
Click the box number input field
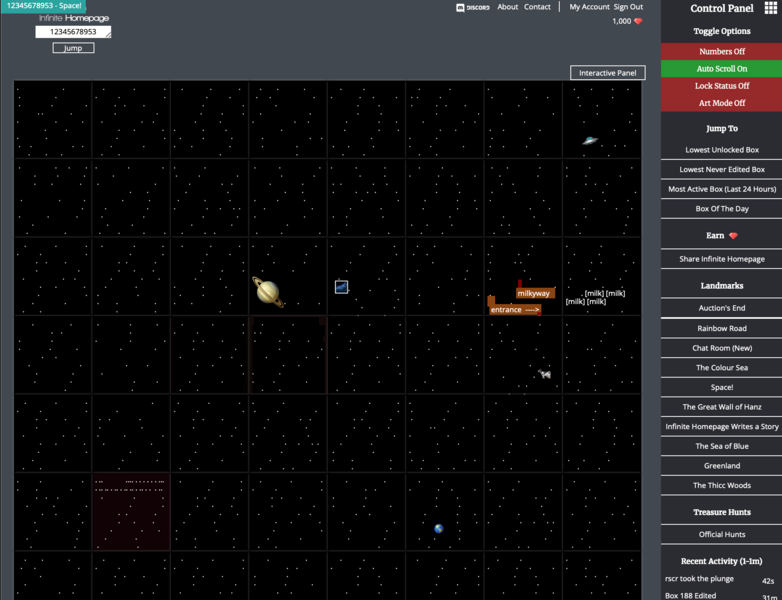click(x=72, y=32)
